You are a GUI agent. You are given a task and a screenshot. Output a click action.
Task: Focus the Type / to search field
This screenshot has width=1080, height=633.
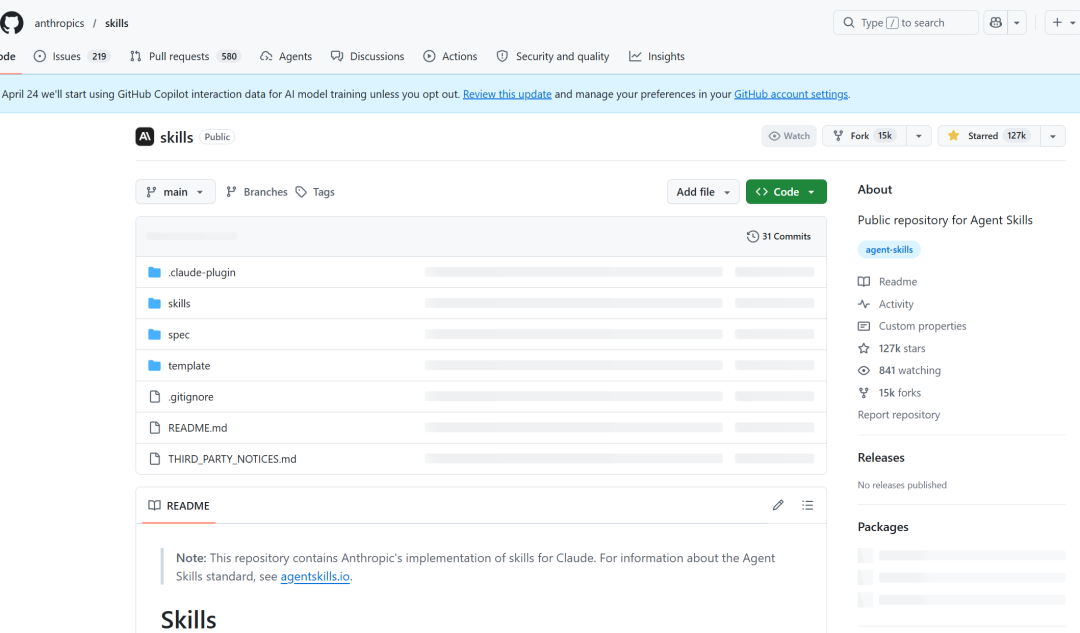tap(906, 23)
